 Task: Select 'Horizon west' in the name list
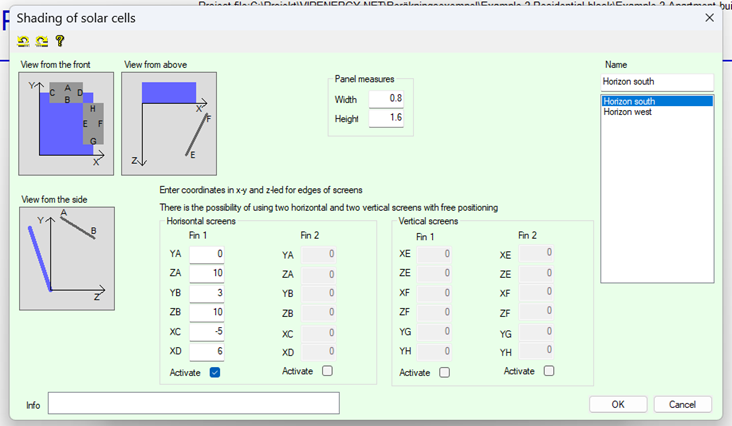point(628,112)
